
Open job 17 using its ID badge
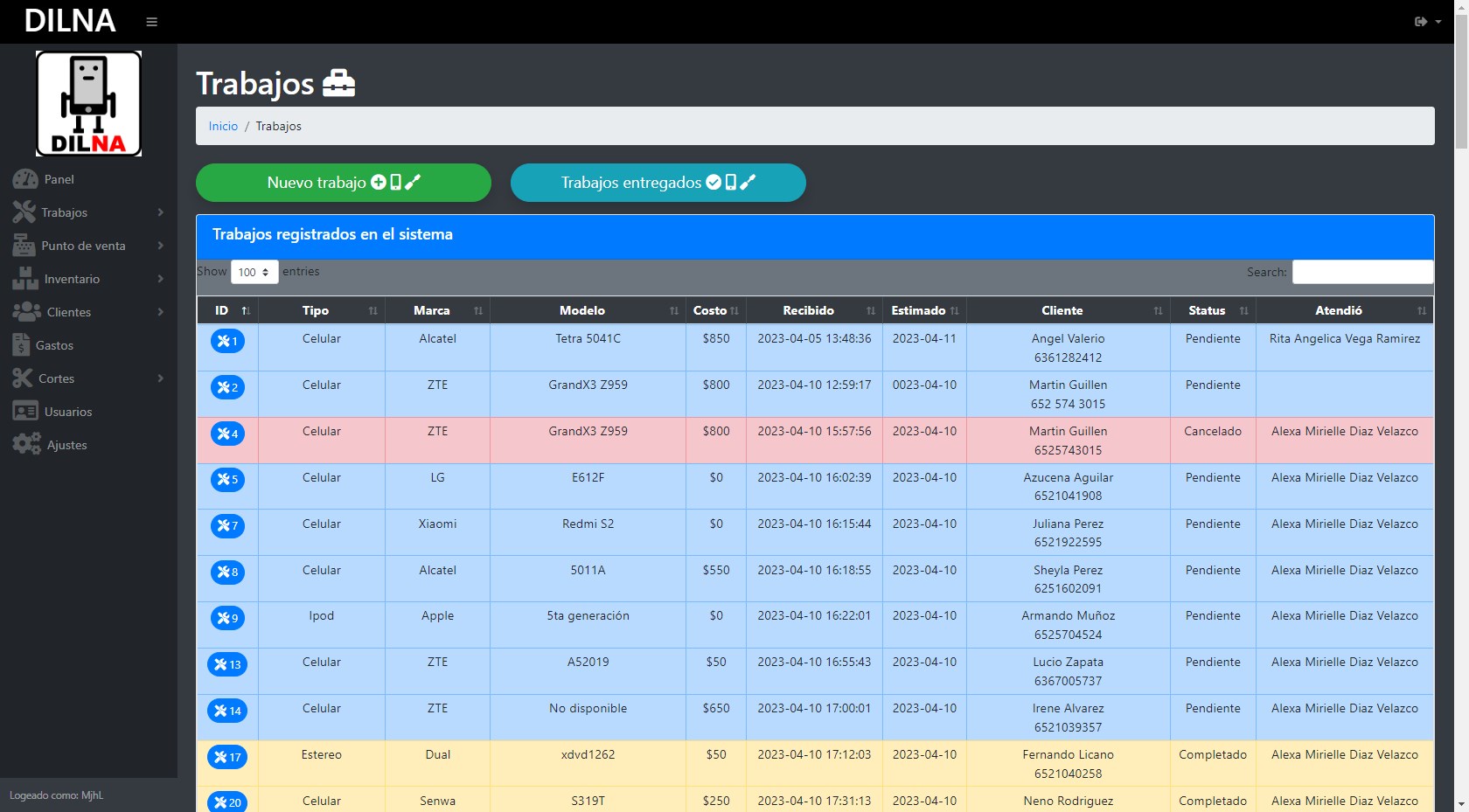click(x=227, y=757)
